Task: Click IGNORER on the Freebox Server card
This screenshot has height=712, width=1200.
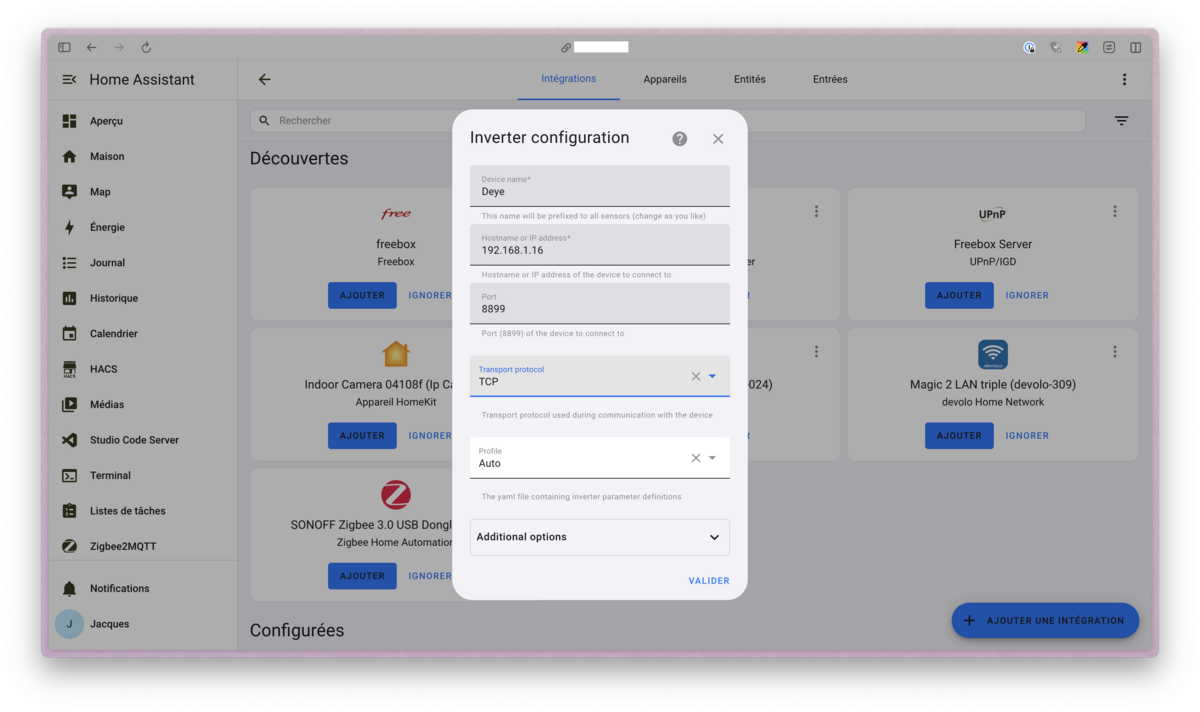Action: [x=1027, y=295]
